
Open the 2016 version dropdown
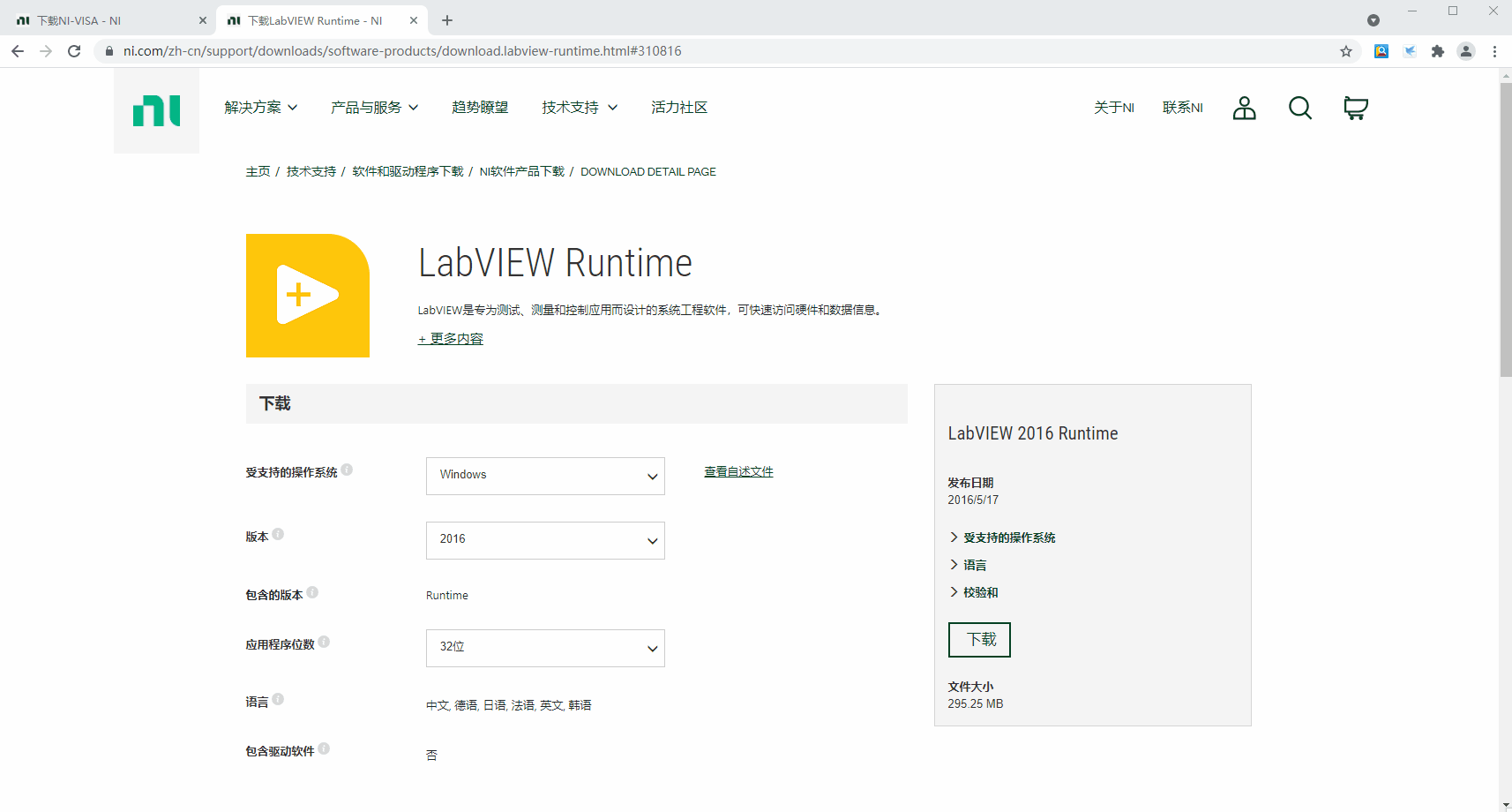(x=545, y=540)
